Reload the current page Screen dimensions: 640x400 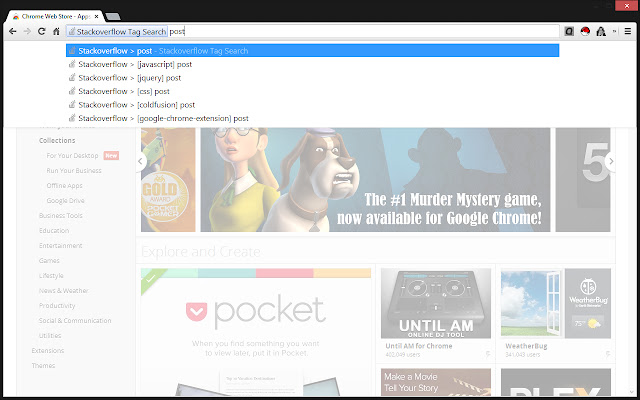[x=42, y=31]
